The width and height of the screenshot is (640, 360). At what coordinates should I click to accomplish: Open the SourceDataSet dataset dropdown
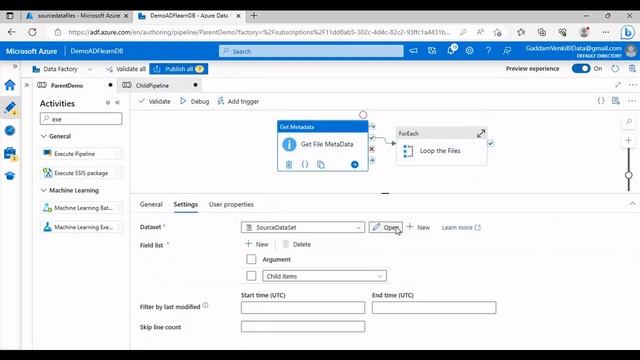(x=302, y=227)
